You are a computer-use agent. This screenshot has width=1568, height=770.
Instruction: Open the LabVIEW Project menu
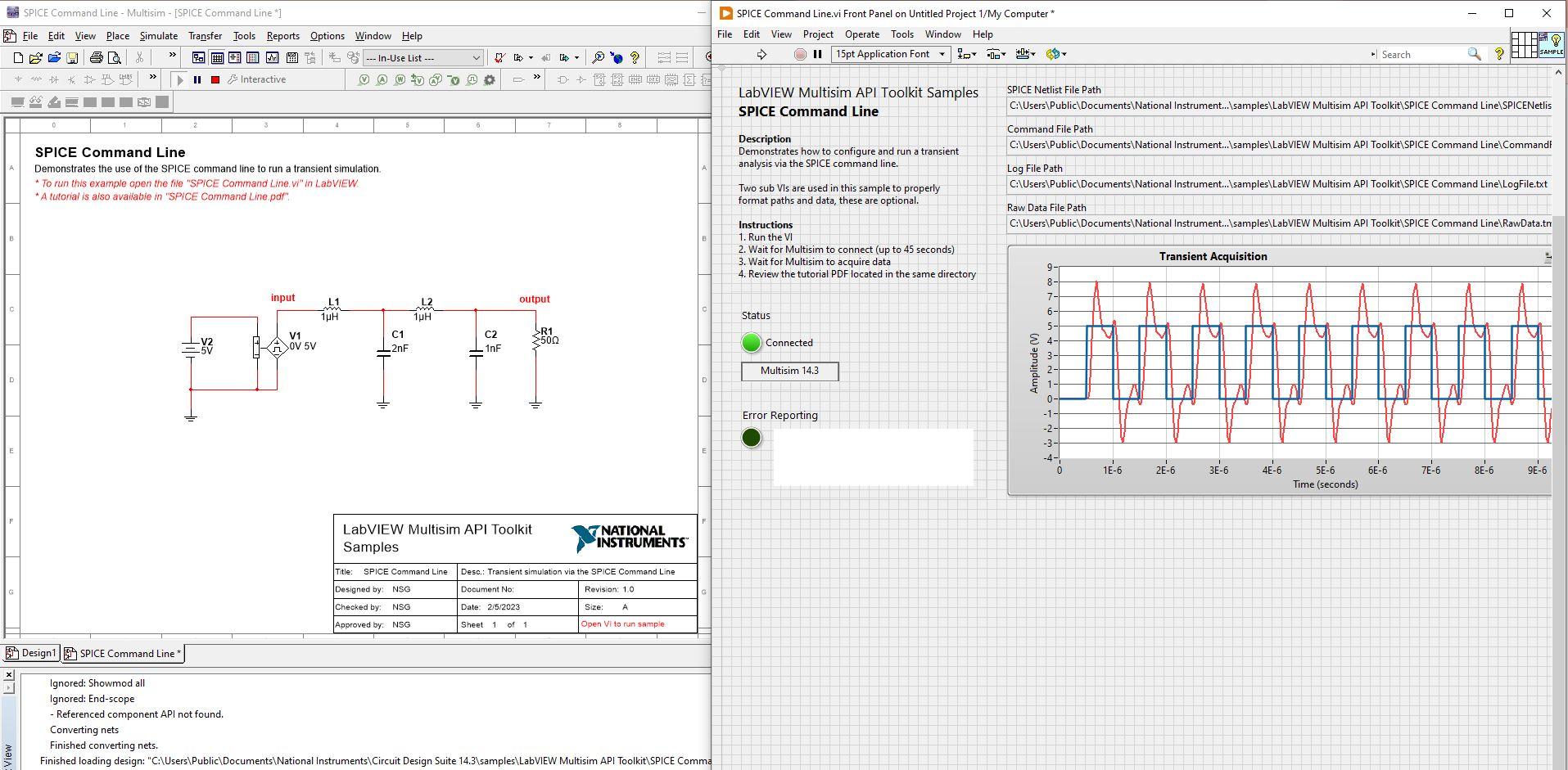point(818,34)
